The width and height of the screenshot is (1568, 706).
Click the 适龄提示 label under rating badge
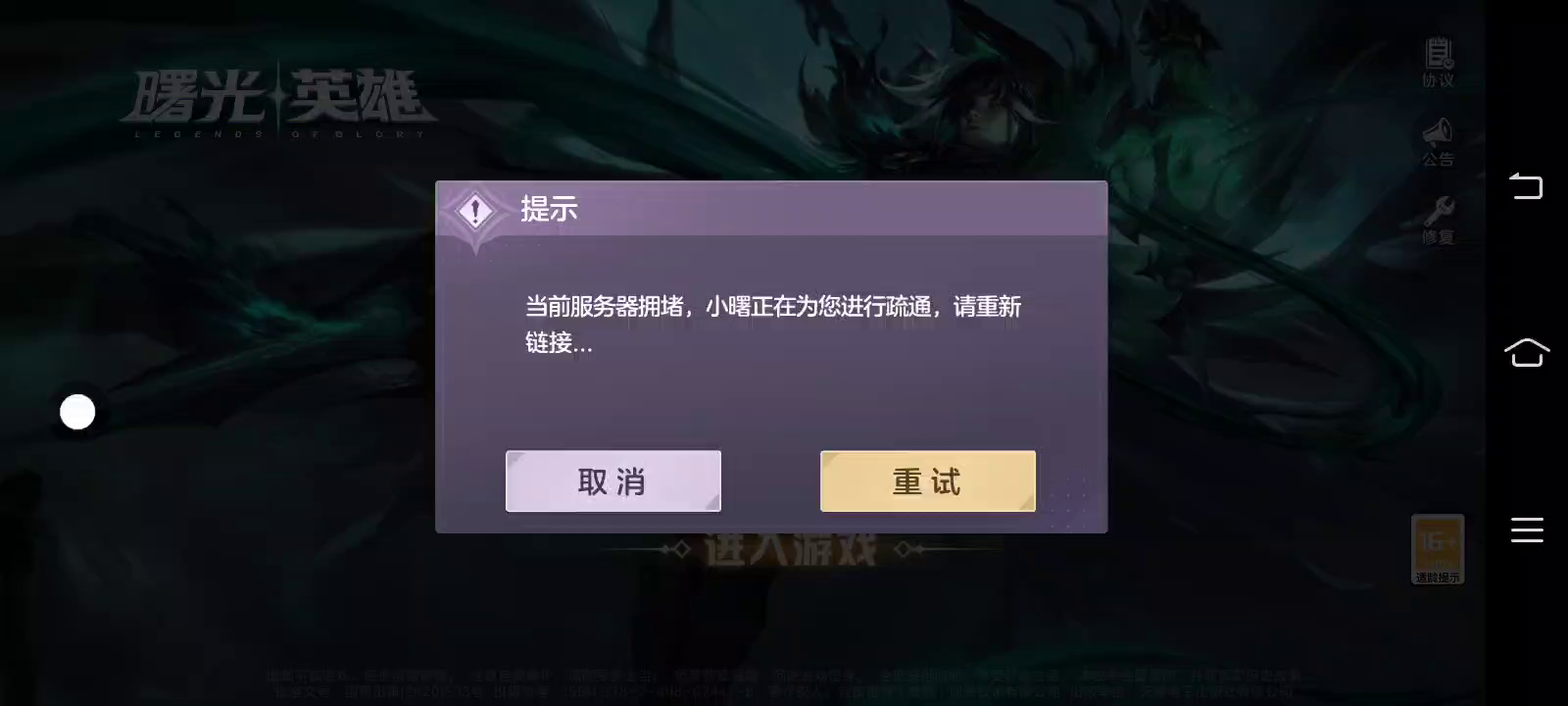[1438, 578]
